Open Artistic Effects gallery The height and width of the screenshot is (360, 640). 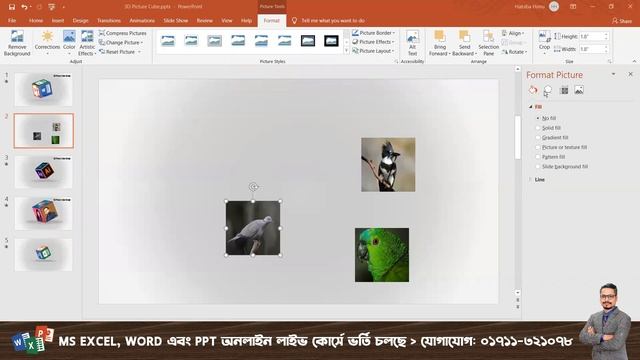tap(87, 43)
